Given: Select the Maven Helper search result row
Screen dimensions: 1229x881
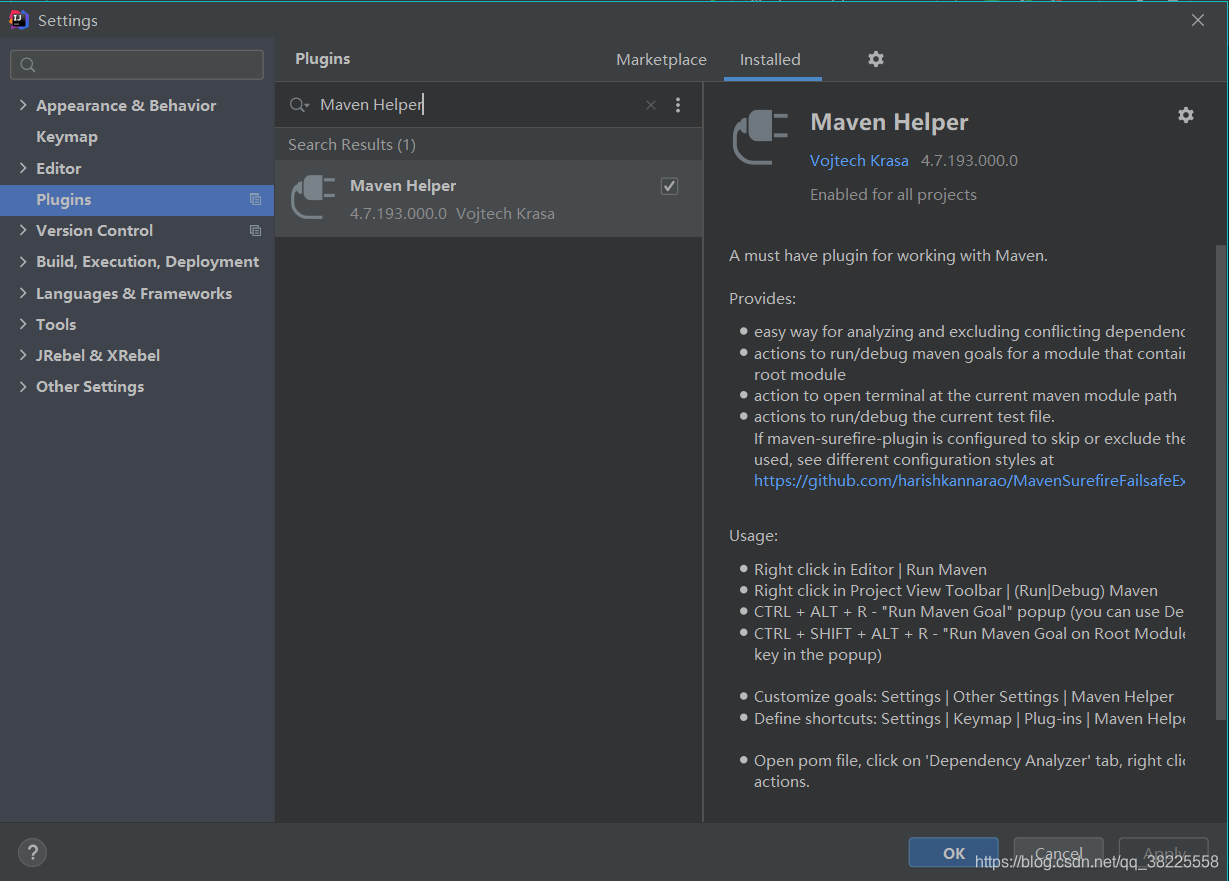Looking at the screenshot, I should (x=488, y=199).
